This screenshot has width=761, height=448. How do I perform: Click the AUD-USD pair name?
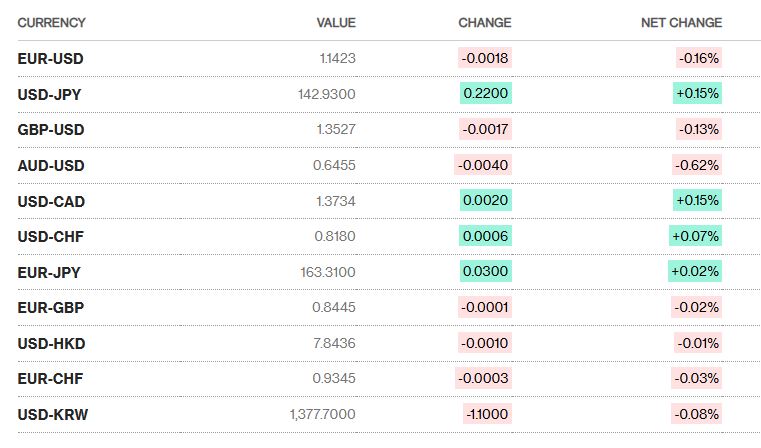click(x=51, y=165)
